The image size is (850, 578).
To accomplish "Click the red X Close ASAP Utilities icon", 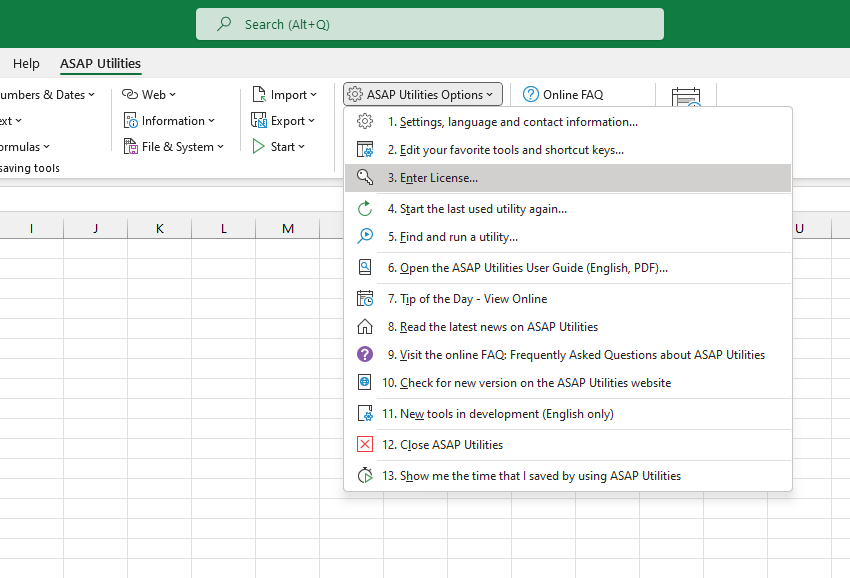I will click(x=365, y=444).
